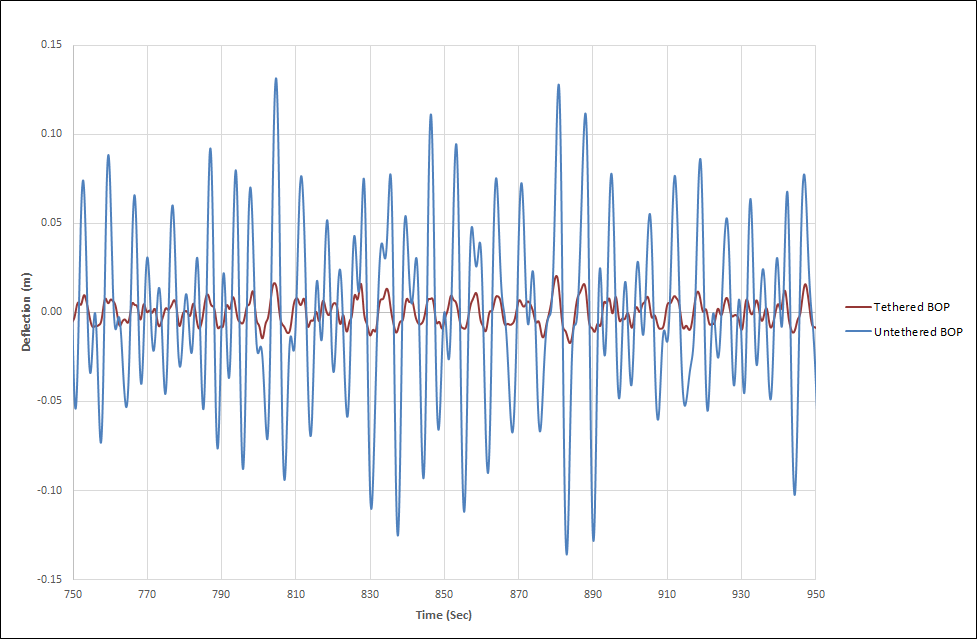Click the 830 tick label on the time axis
977x639 pixels.
tap(370, 593)
